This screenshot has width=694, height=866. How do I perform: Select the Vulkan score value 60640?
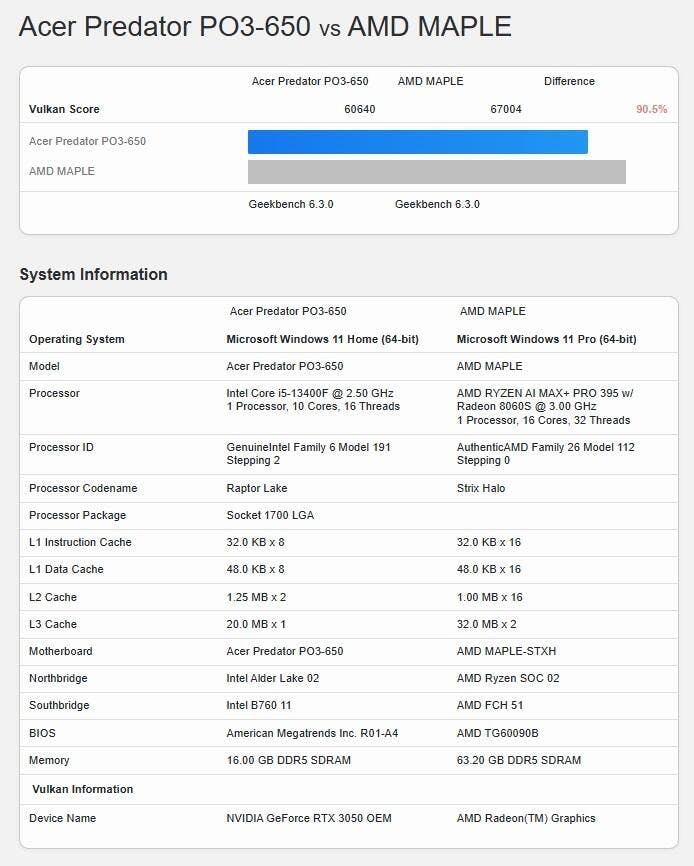(359, 109)
